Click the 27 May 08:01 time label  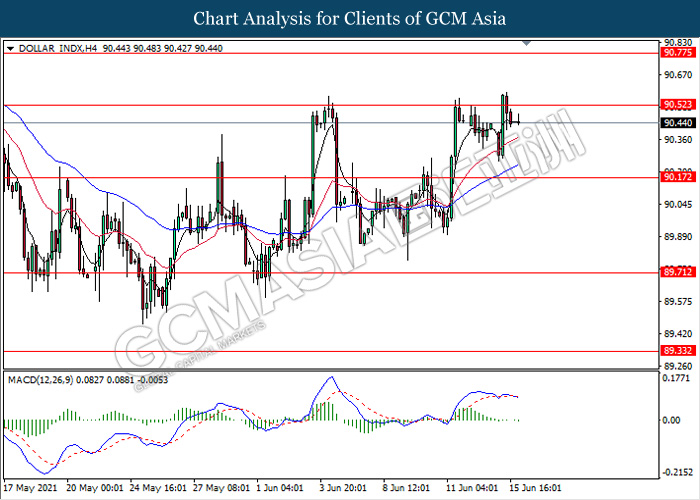tap(222, 488)
